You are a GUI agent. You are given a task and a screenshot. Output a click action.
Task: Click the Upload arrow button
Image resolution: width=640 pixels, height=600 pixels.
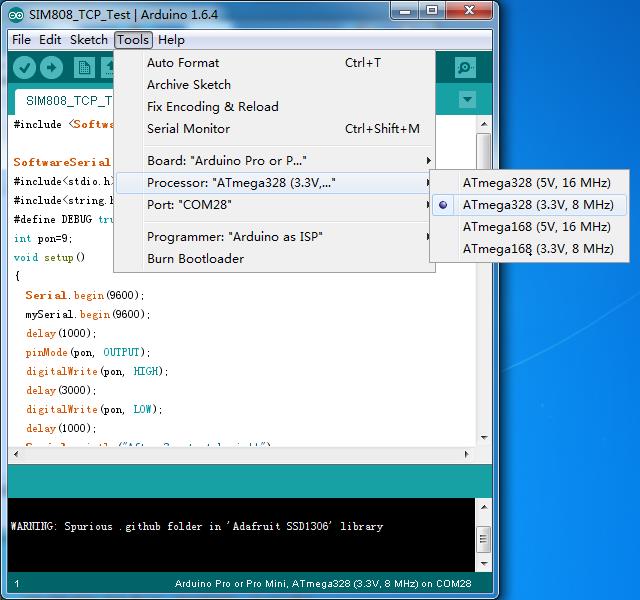pos(51,67)
